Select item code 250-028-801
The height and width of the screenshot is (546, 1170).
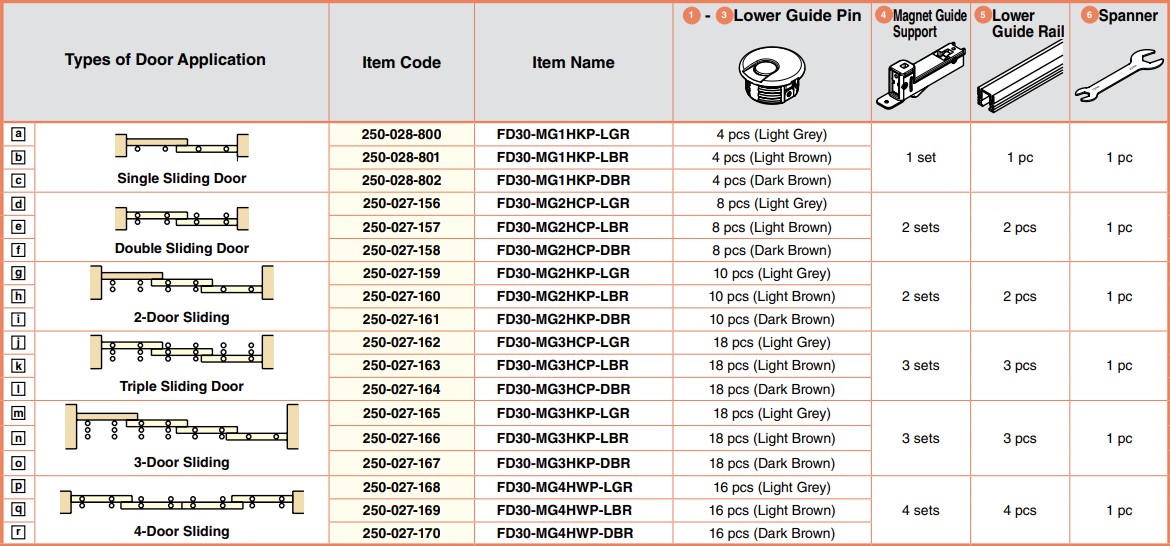click(x=401, y=157)
